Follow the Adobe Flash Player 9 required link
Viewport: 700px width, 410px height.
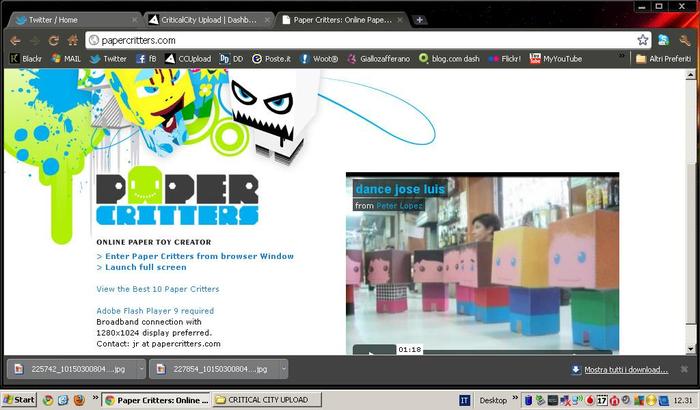(x=155, y=311)
